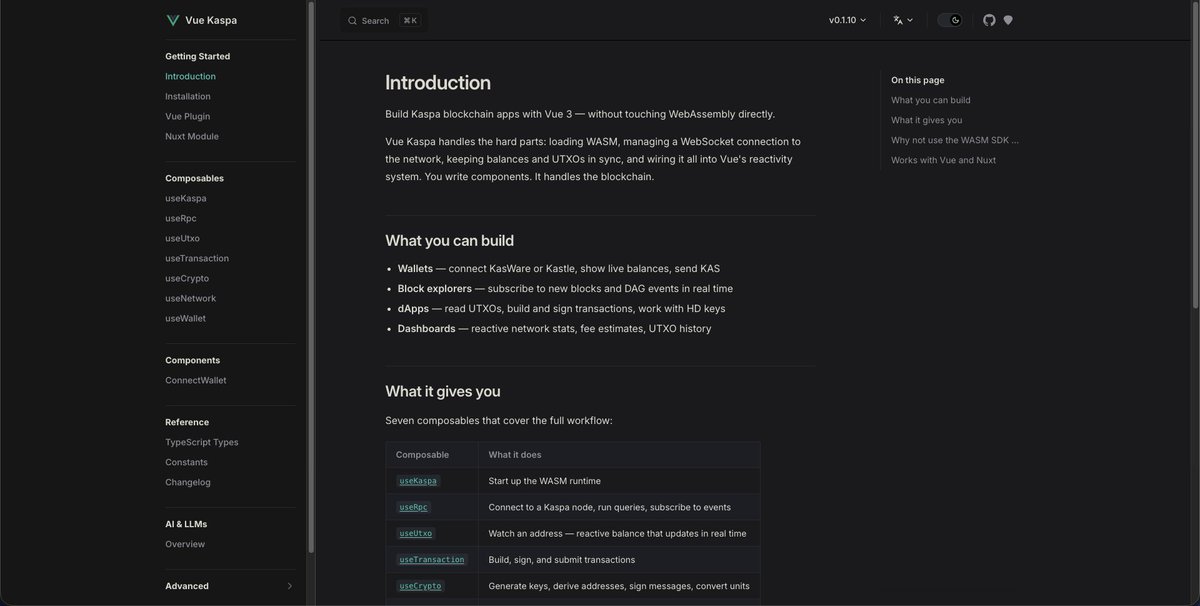Viewport: 1200px width, 606px height.
Task: Click the dApps bullet item
Action: (x=561, y=309)
